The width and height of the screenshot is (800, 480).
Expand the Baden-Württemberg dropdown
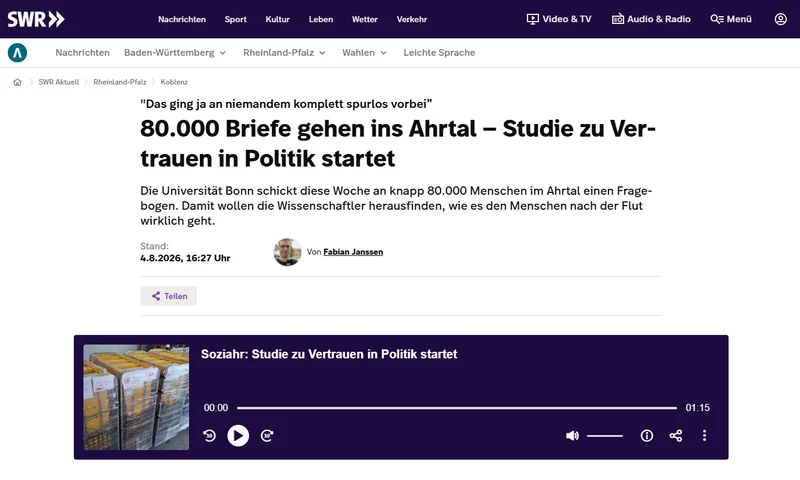tap(175, 53)
